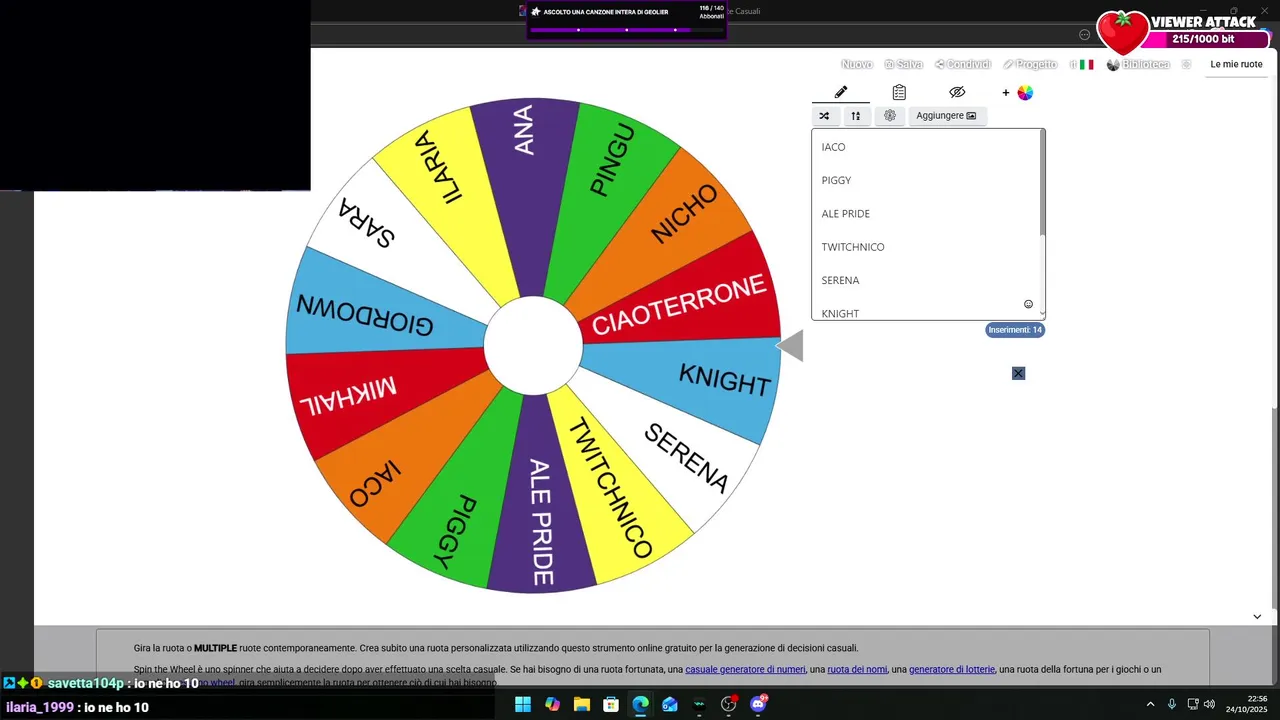Open File Explorer from the taskbar
The width and height of the screenshot is (1280, 720).
tap(582, 704)
